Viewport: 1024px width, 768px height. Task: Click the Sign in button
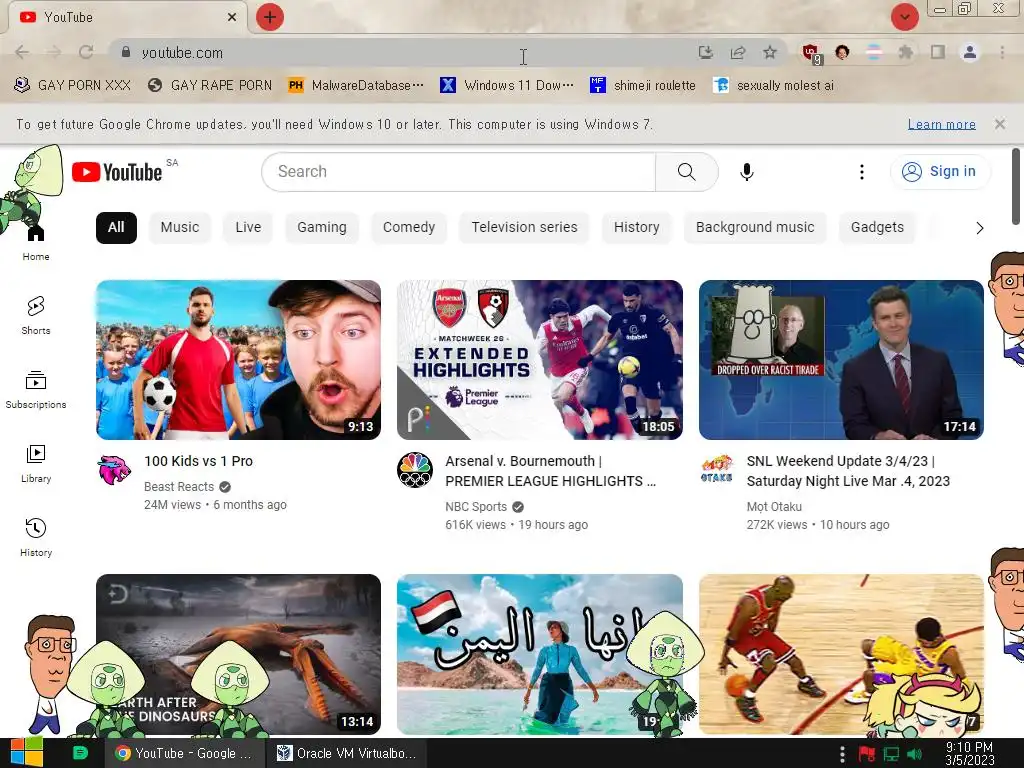coord(940,172)
